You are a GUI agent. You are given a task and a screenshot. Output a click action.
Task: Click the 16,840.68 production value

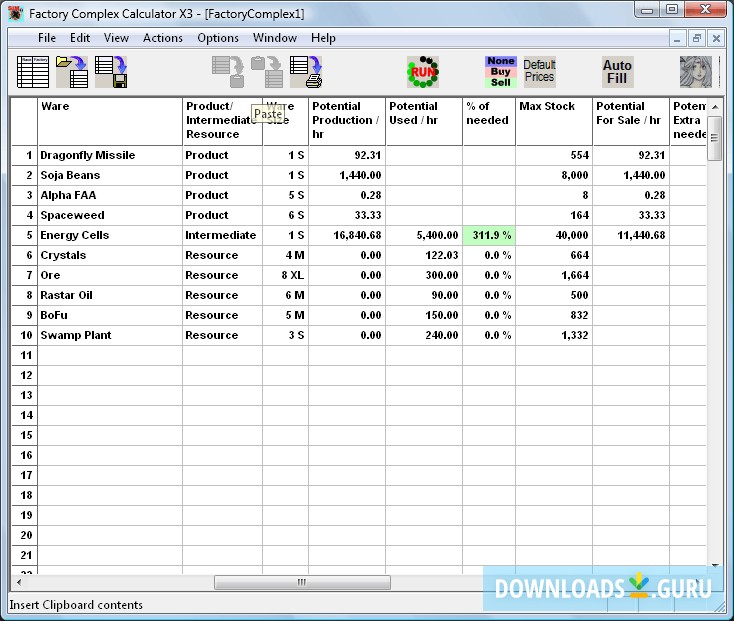click(347, 235)
